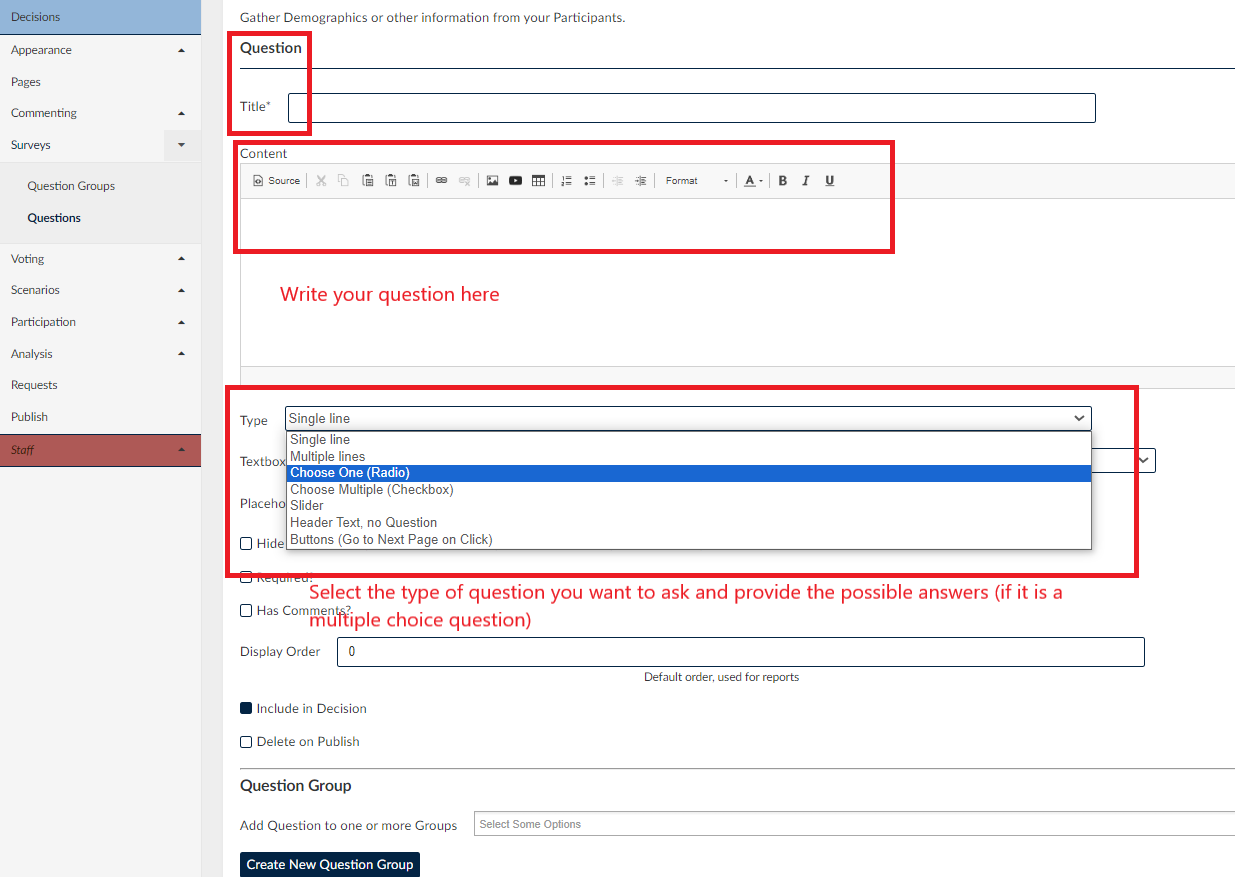Click the embed YouTube video icon

click(x=515, y=181)
